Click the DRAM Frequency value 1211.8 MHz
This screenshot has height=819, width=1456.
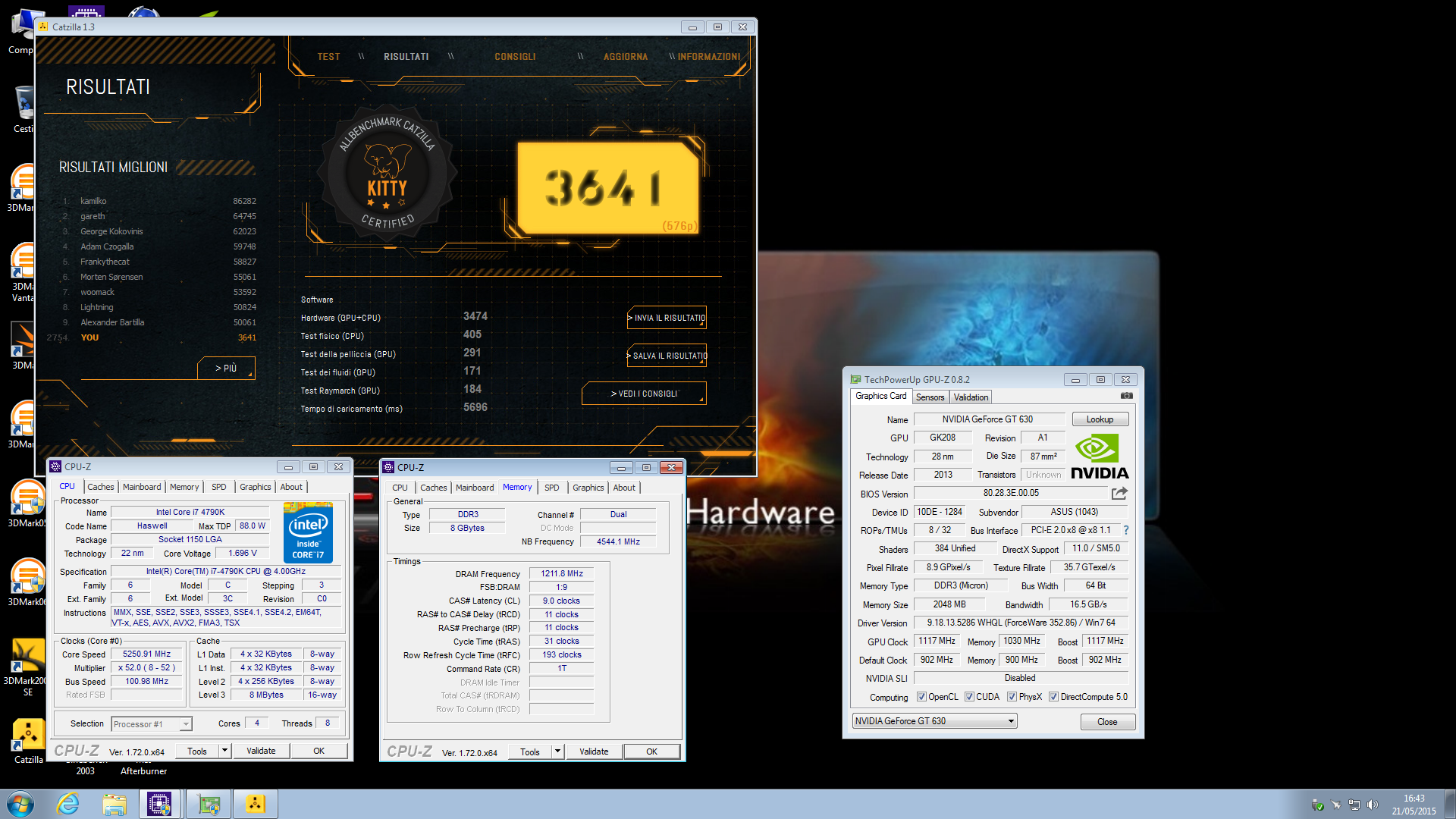(x=562, y=574)
